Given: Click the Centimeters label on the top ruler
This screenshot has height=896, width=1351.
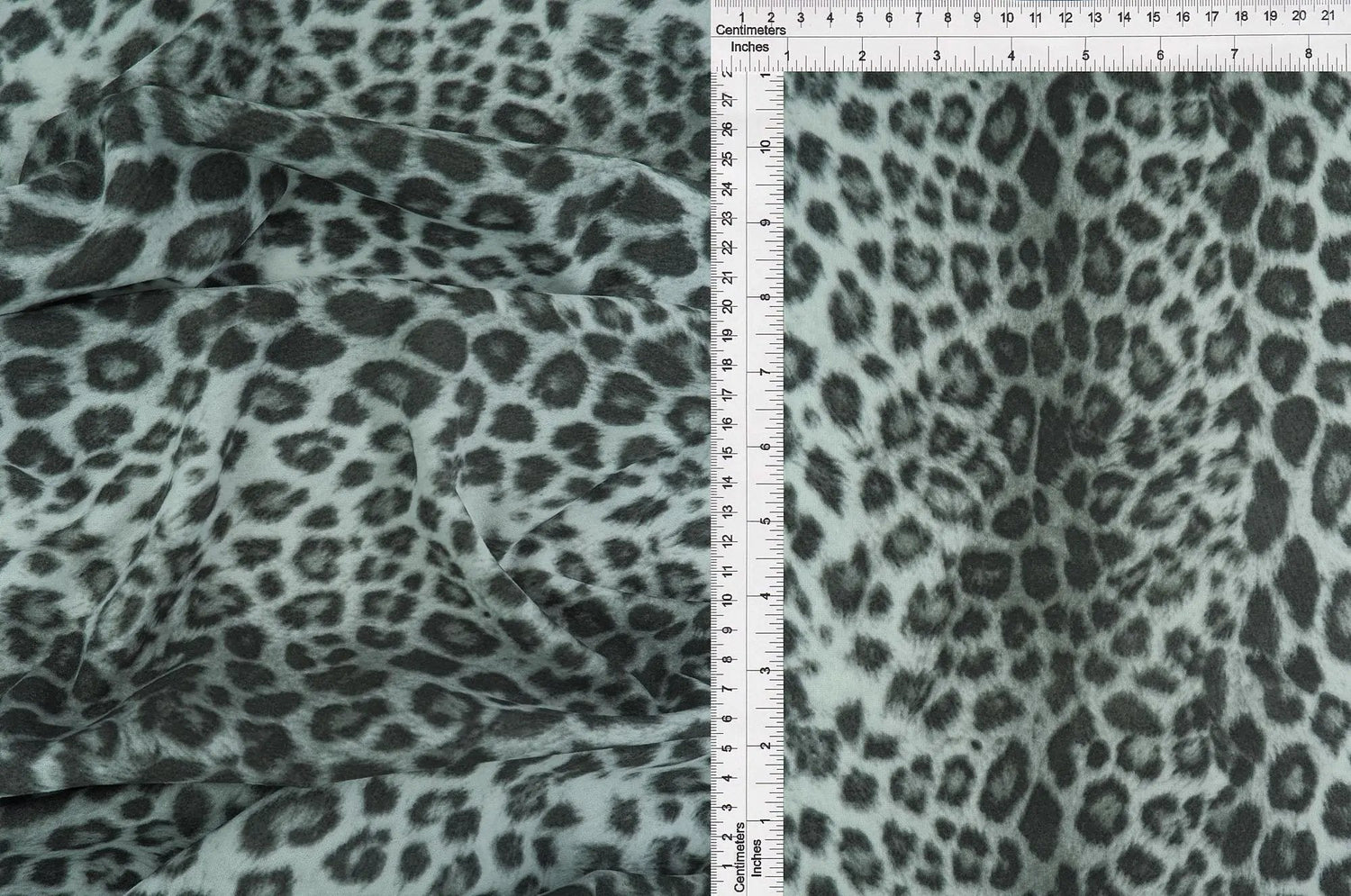Looking at the screenshot, I should tap(750, 30).
